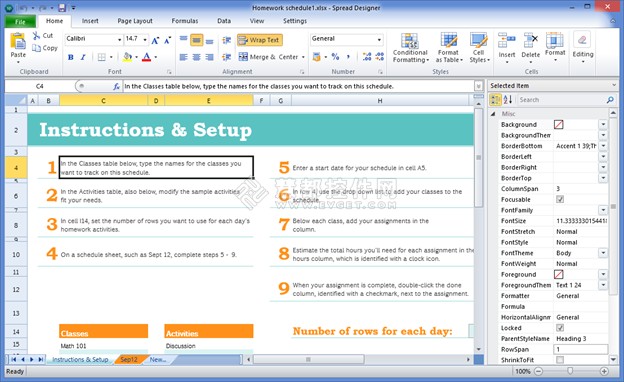Image resolution: width=624 pixels, height=382 pixels.
Task: Open the font size 14.7 dropdown
Action: (x=145, y=39)
